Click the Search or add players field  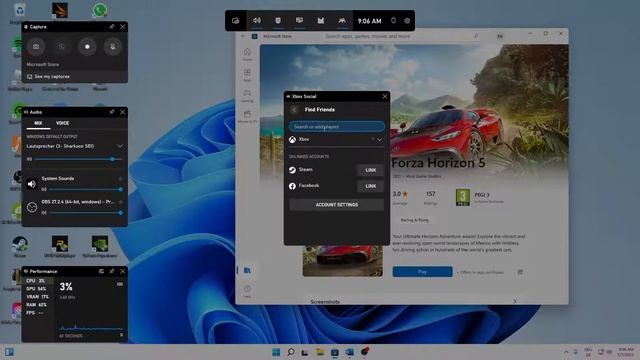click(337, 127)
